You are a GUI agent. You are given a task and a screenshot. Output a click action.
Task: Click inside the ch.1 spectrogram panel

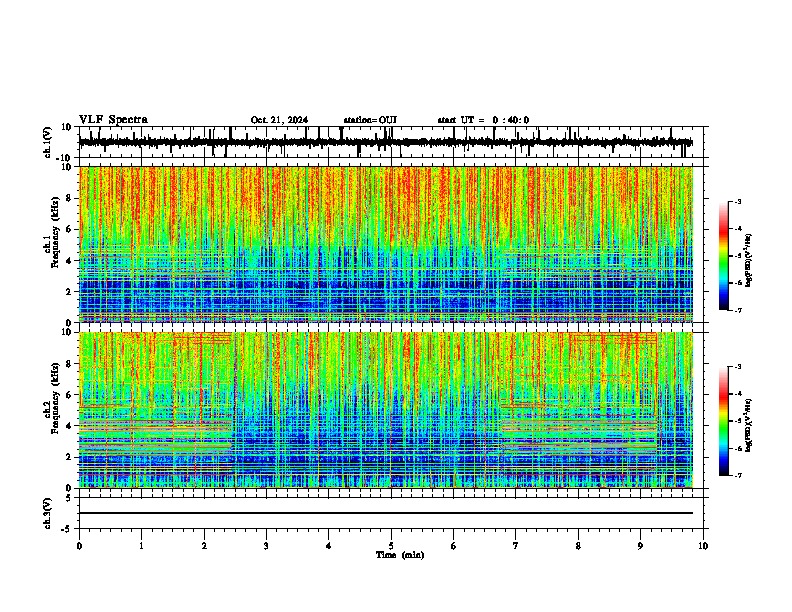(386, 244)
